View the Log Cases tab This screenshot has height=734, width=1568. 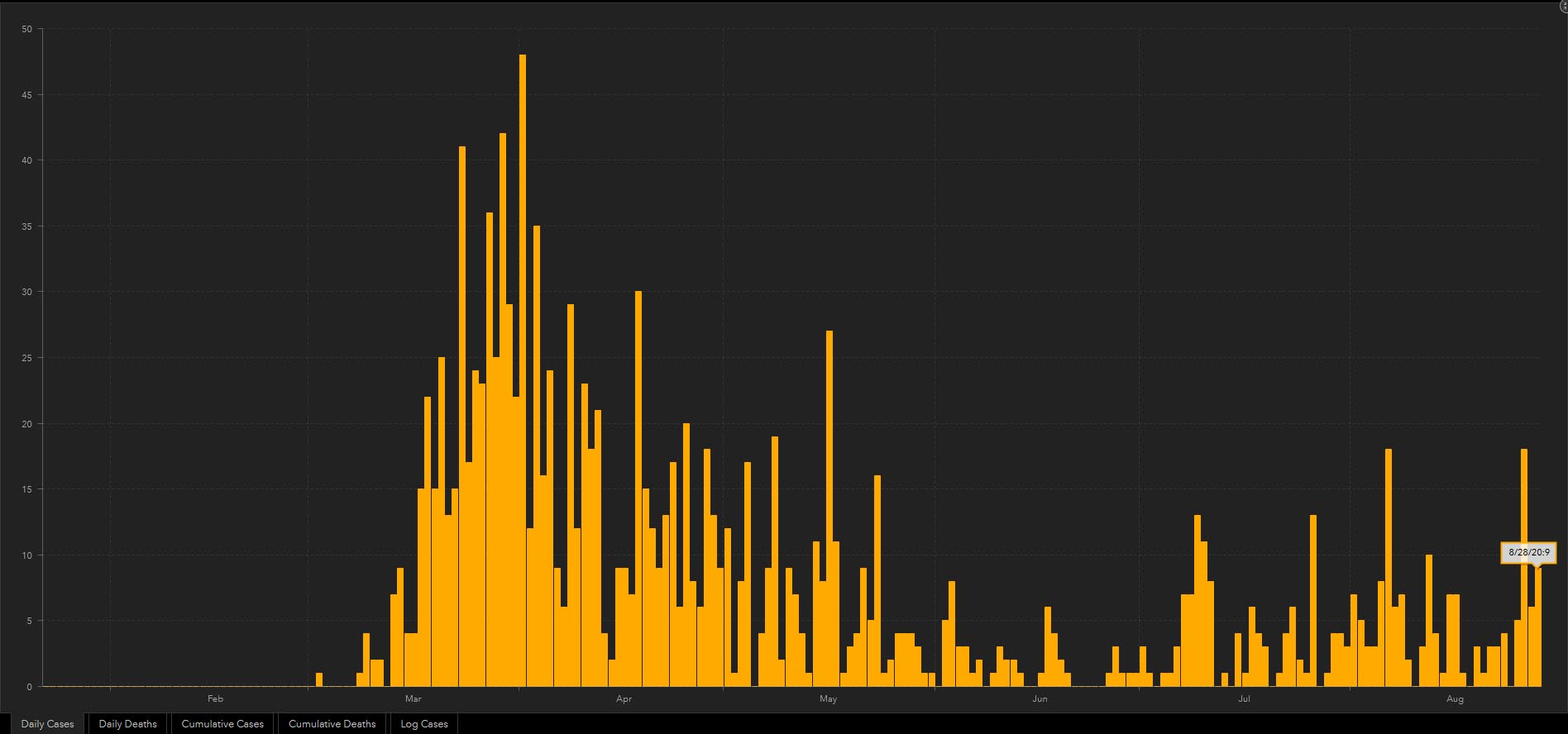pos(424,723)
